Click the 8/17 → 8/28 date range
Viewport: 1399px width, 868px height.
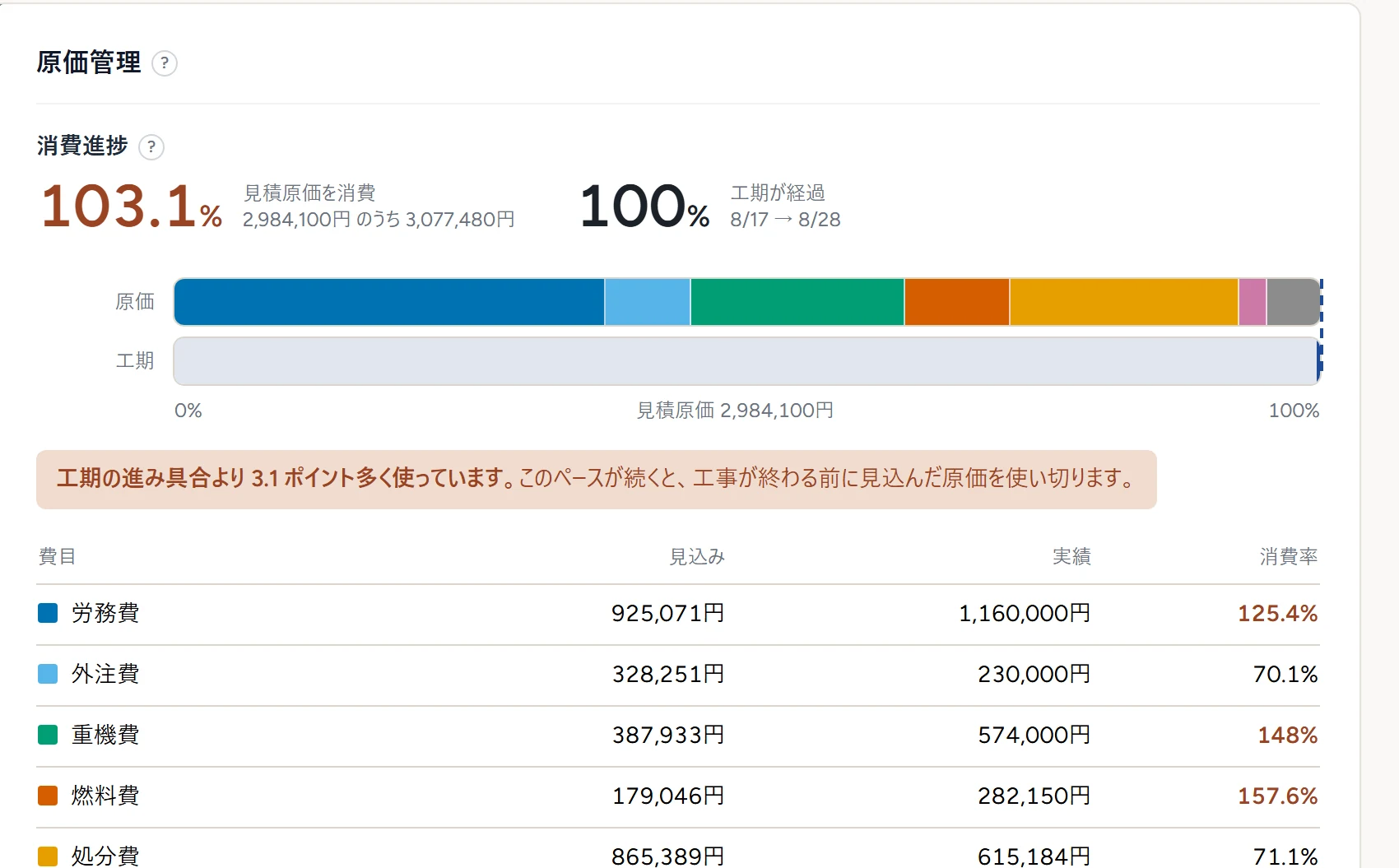785,220
